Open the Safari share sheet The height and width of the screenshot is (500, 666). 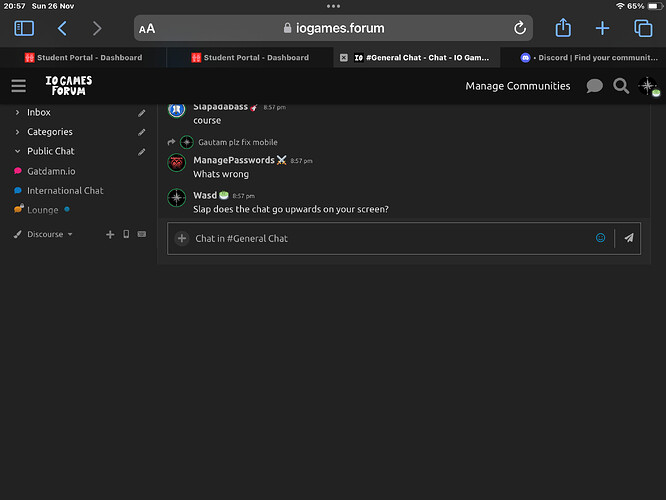click(x=563, y=28)
